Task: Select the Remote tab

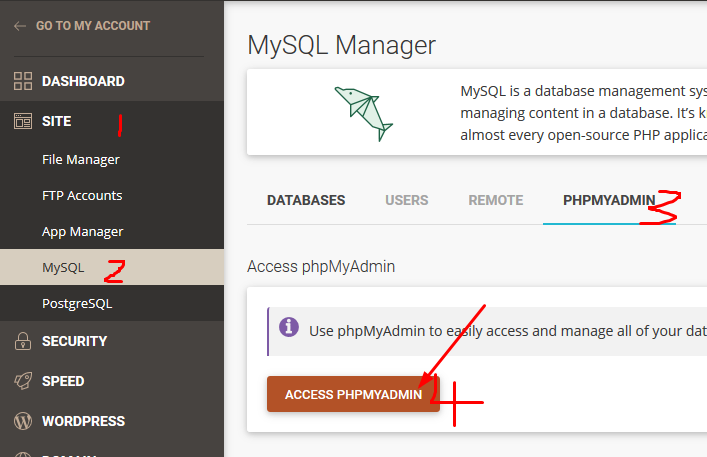Action: coord(496,200)
